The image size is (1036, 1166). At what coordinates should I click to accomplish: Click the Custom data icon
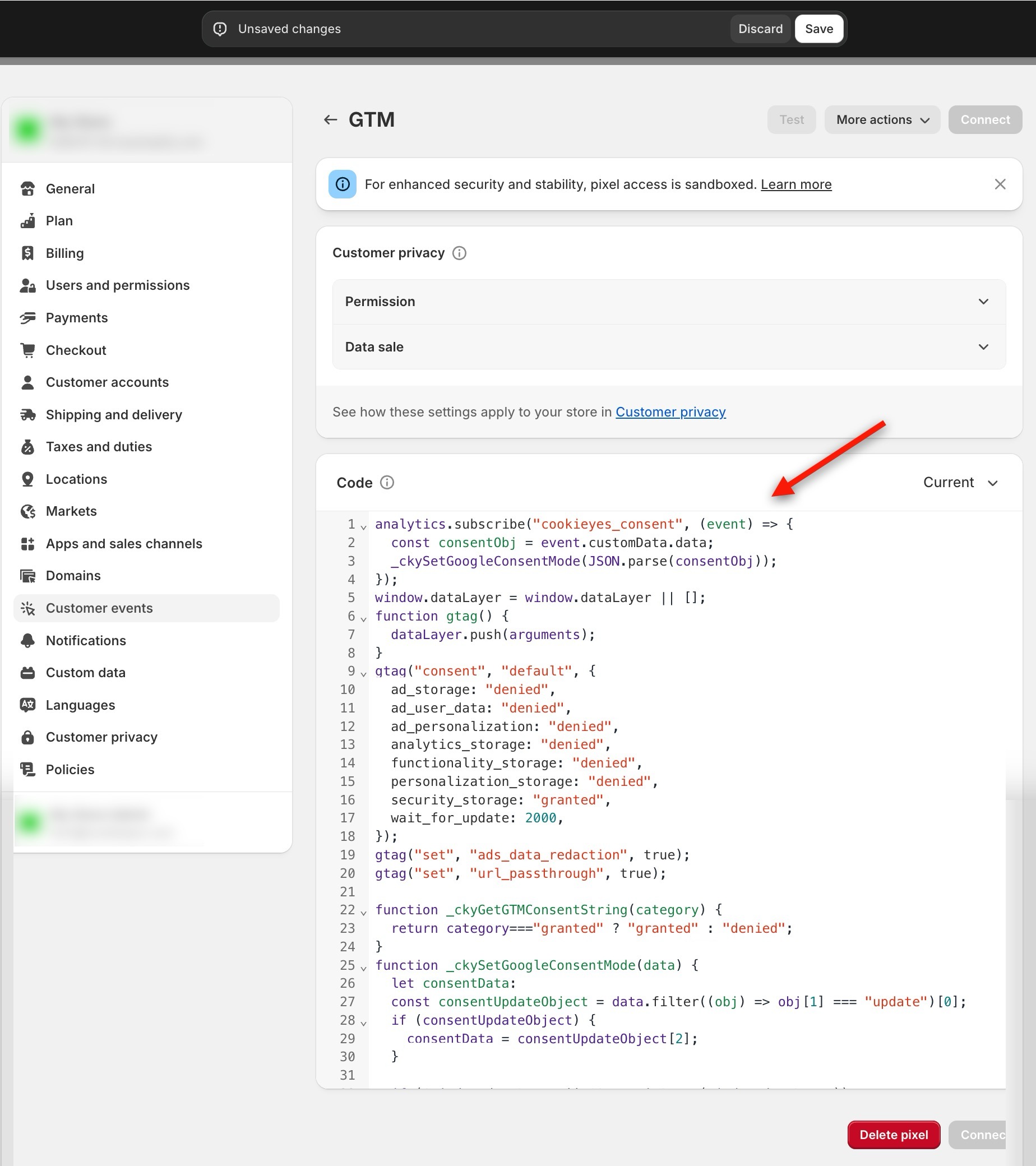[27, 673]
